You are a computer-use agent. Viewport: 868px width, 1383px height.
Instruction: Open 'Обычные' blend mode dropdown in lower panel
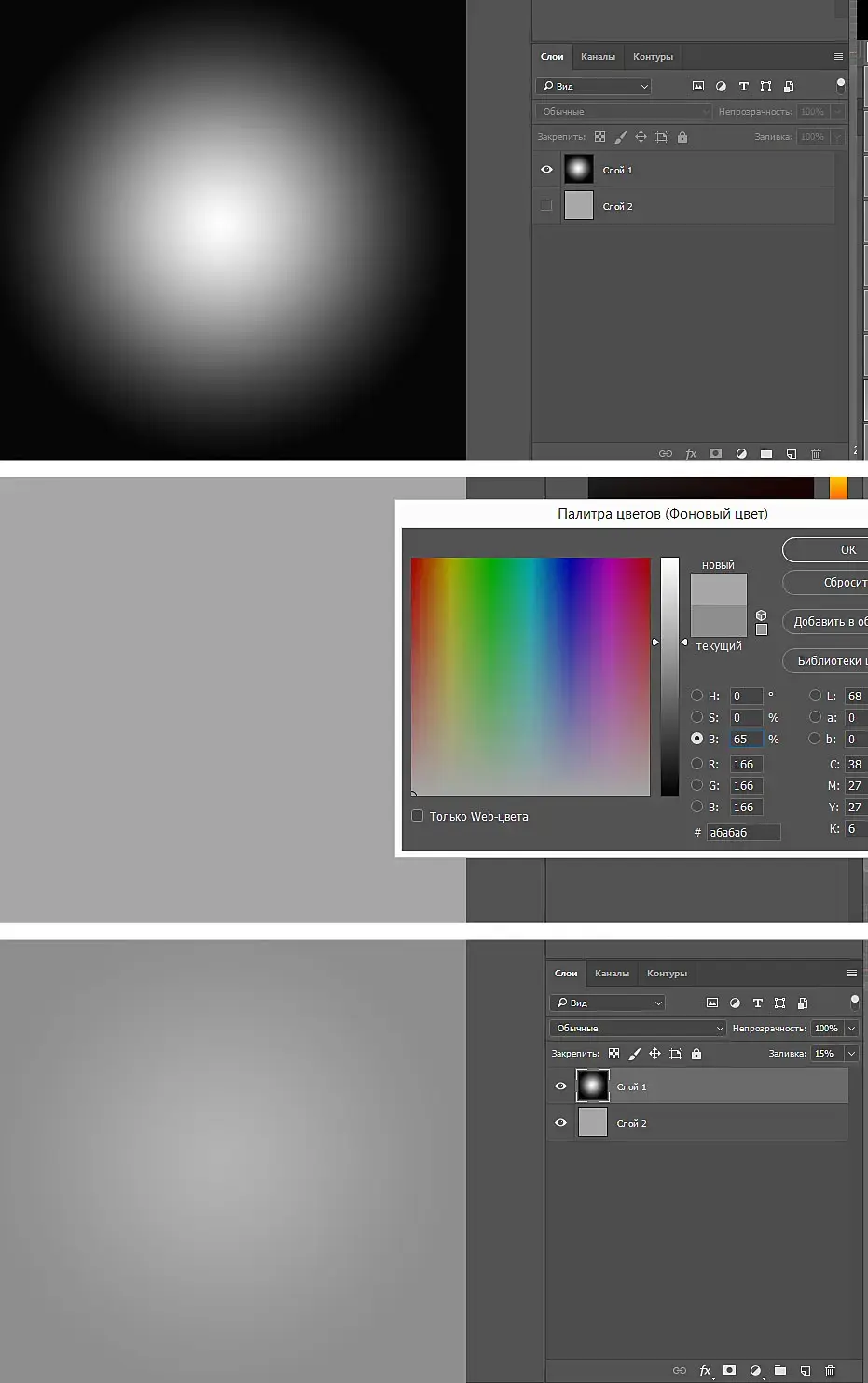point(638,1028)
